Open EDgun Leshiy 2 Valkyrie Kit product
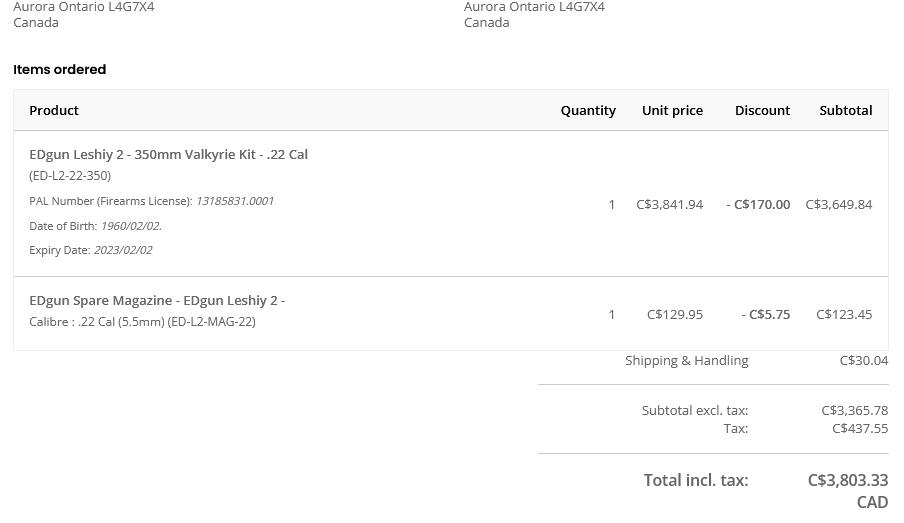 point(168,155)
